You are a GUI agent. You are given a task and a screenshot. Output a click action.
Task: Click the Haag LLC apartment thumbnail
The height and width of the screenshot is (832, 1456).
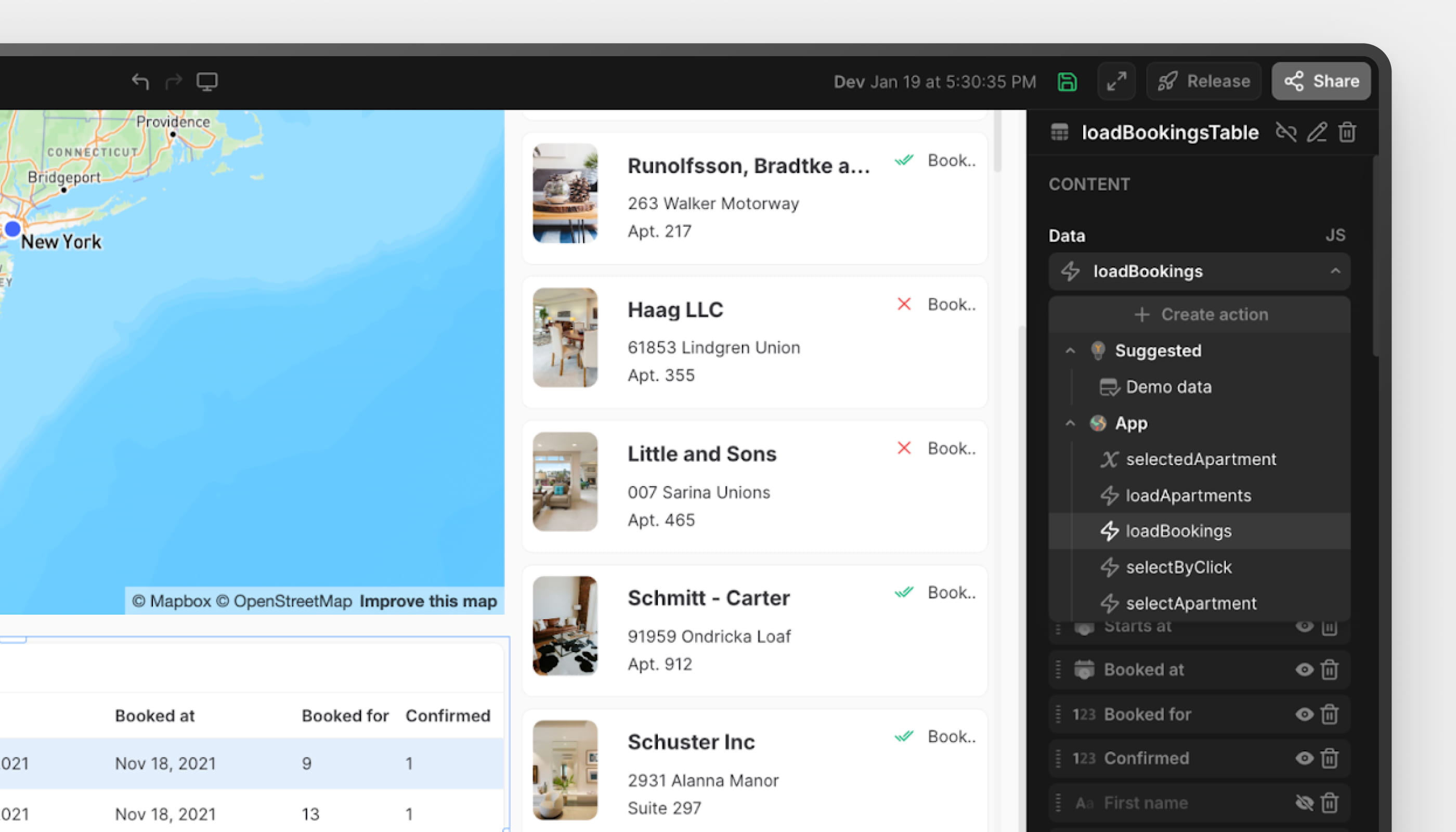pos(565,337)
